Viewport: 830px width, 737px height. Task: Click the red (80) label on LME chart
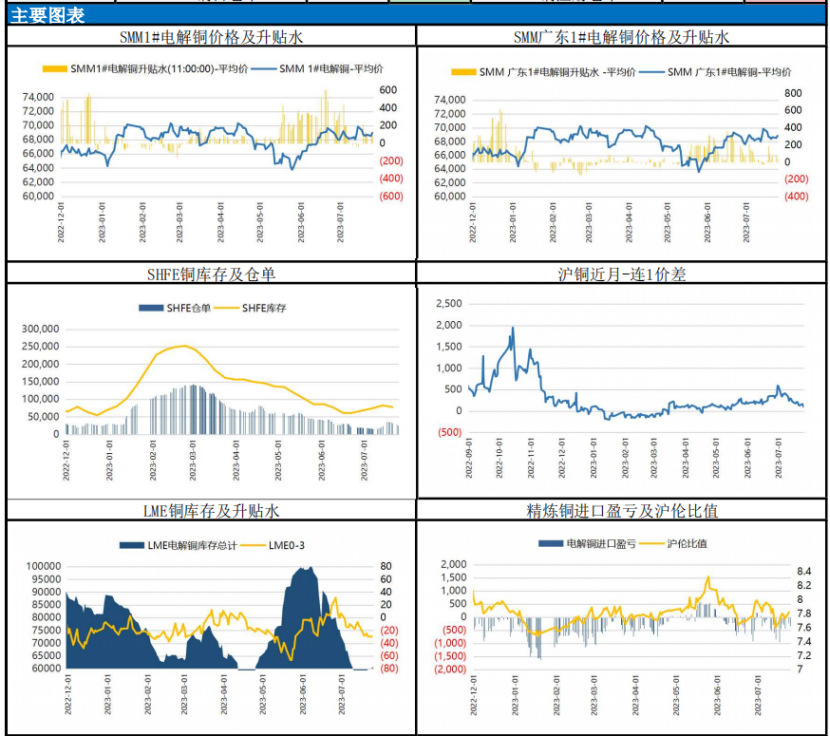pyautogui.click(x=389, y=668)
